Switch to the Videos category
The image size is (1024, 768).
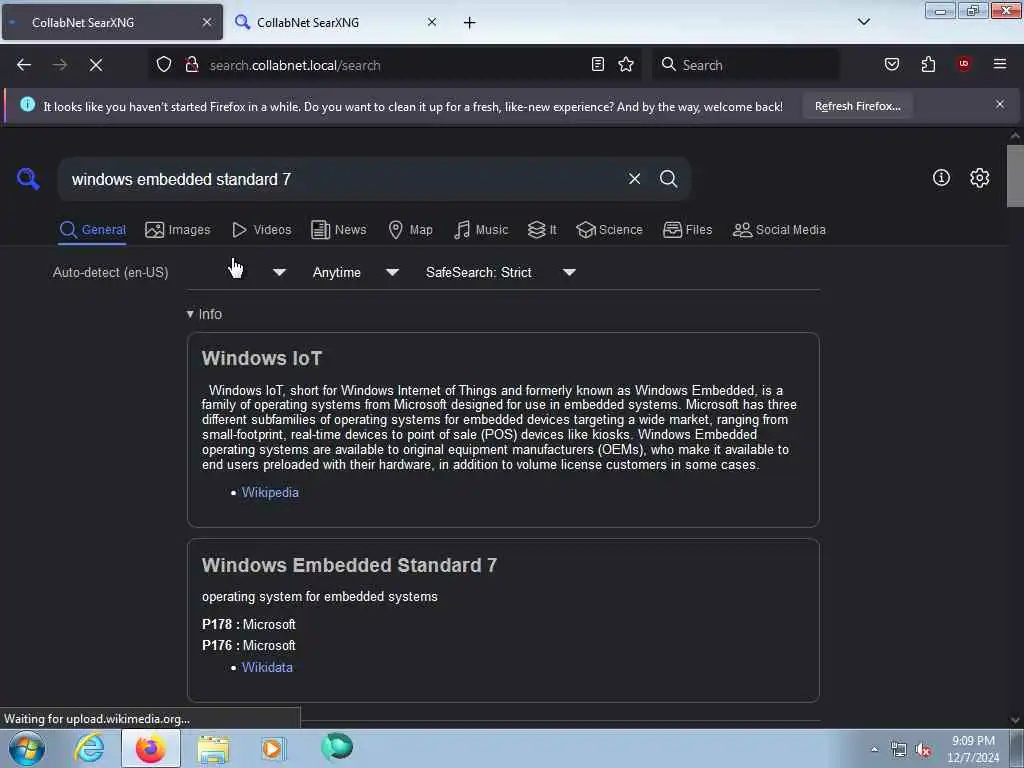click(x=262, y=230)
